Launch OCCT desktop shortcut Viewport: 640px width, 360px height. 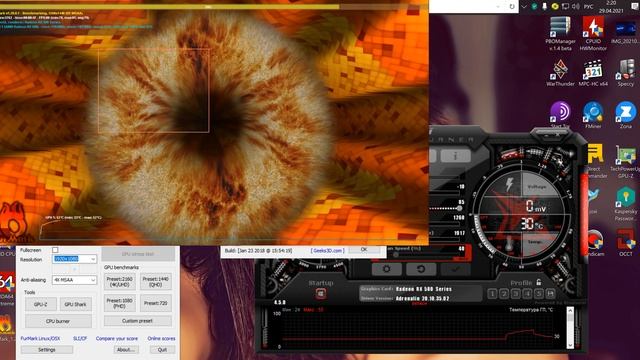(x=625, y=242)
